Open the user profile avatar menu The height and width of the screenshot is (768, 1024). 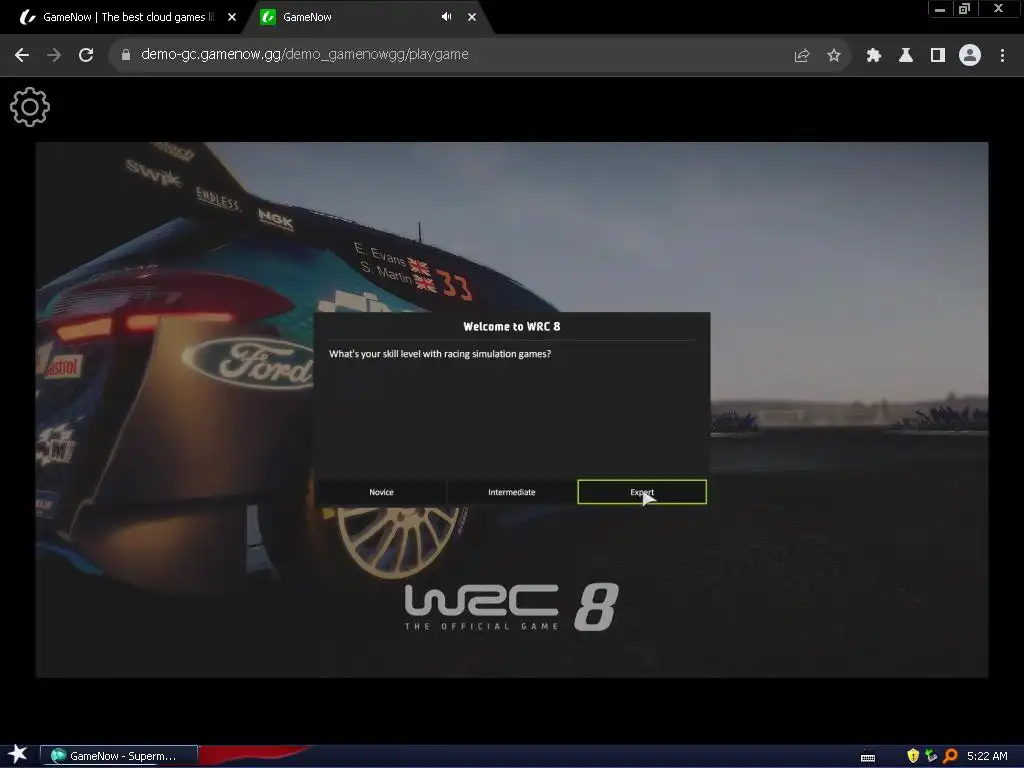(x=970, y=56)
